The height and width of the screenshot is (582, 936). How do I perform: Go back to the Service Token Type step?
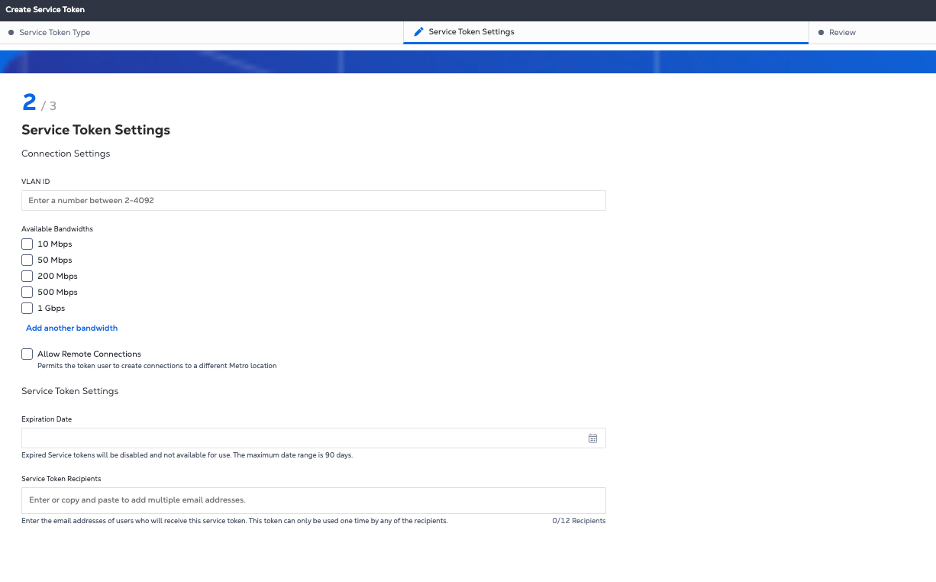tap(55, 33)
